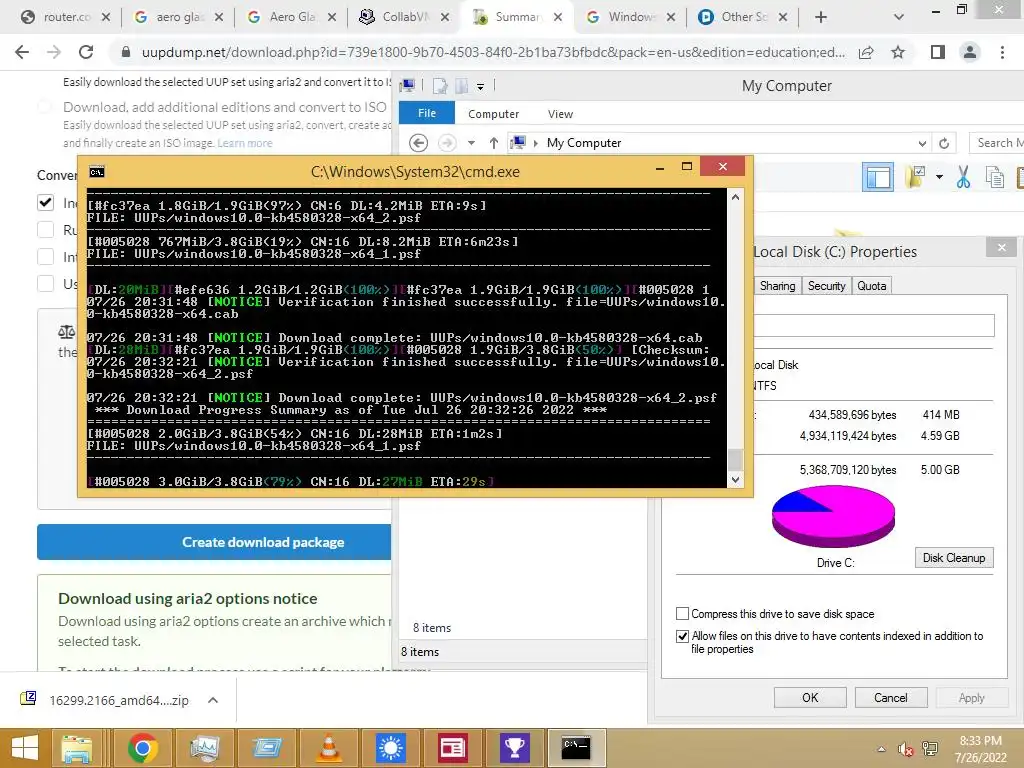Open the Task Manager taskbar icon

tap(204, 748)
